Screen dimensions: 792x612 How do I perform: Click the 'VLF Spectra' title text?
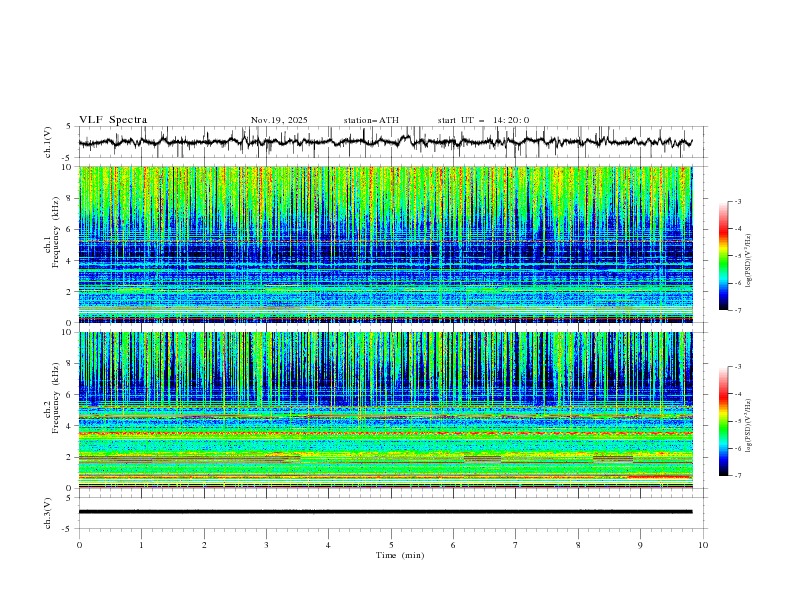tap(113, 120)
